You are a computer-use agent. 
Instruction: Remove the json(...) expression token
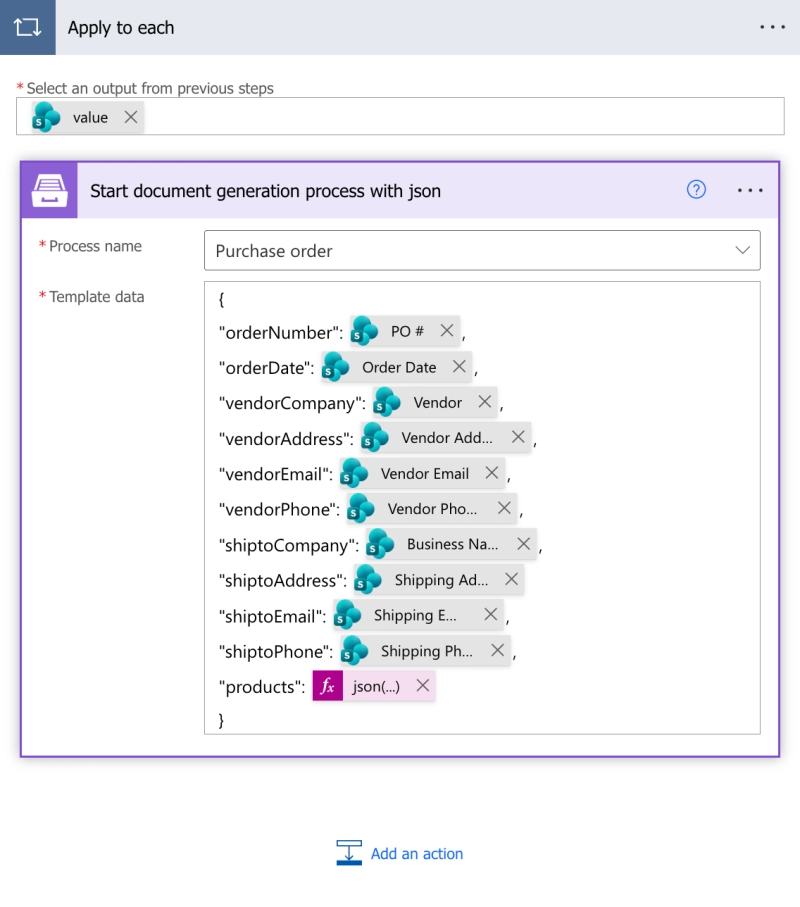click(423, 685)
